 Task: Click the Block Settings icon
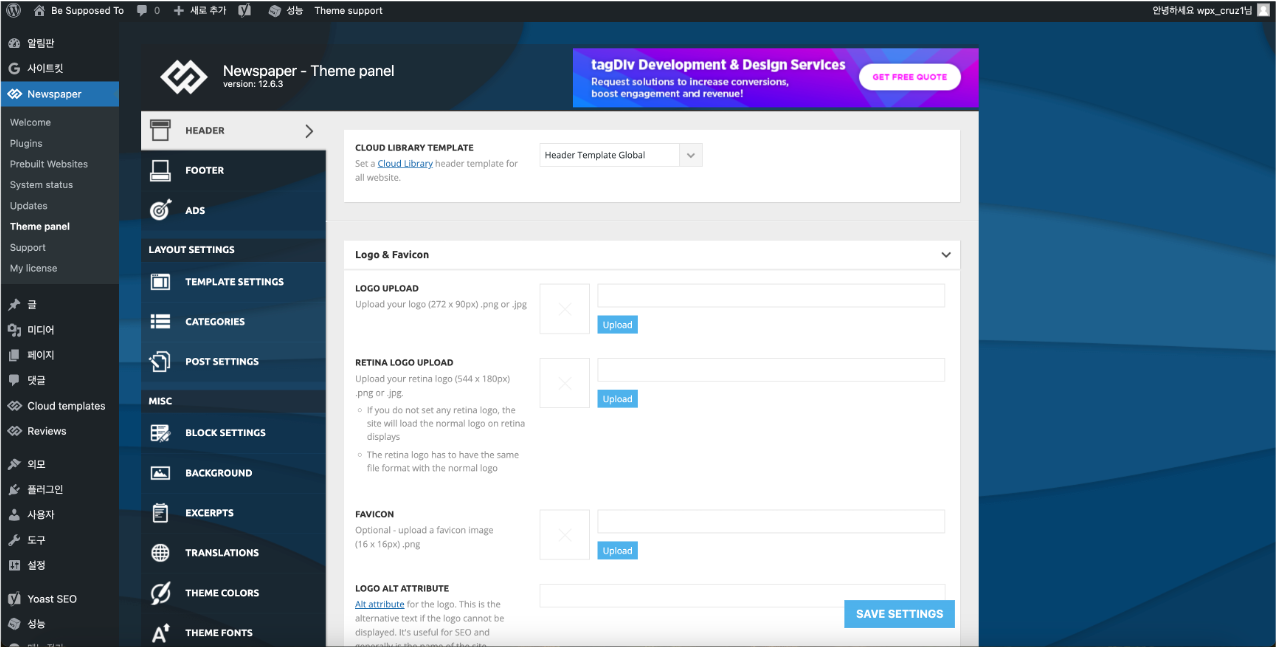tap(160, 433)
